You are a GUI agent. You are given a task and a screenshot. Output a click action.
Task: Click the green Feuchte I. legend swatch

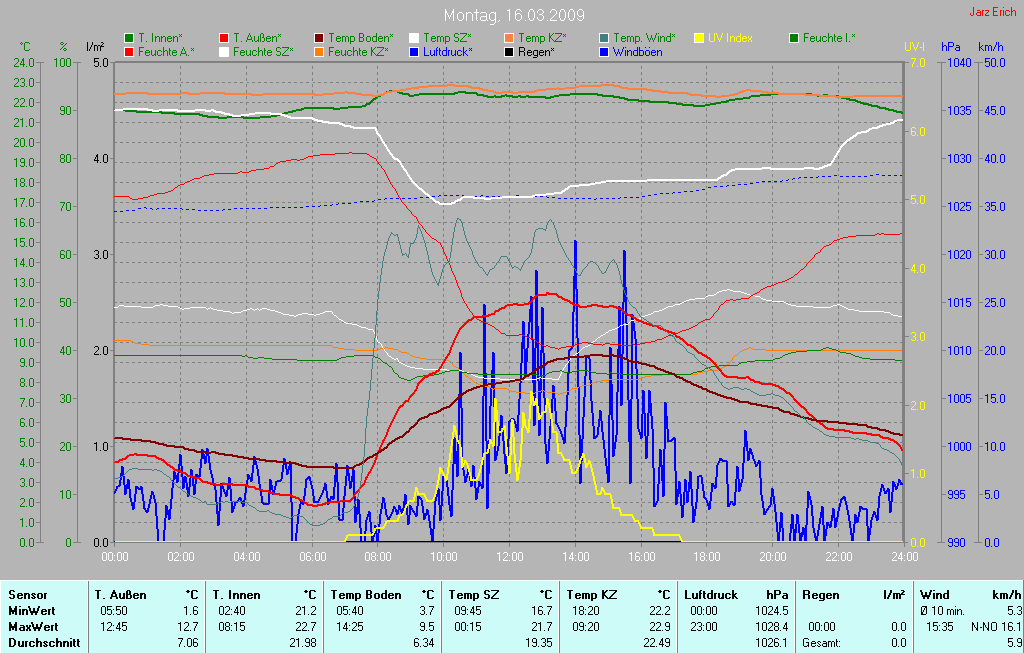[x=794, y=39]
